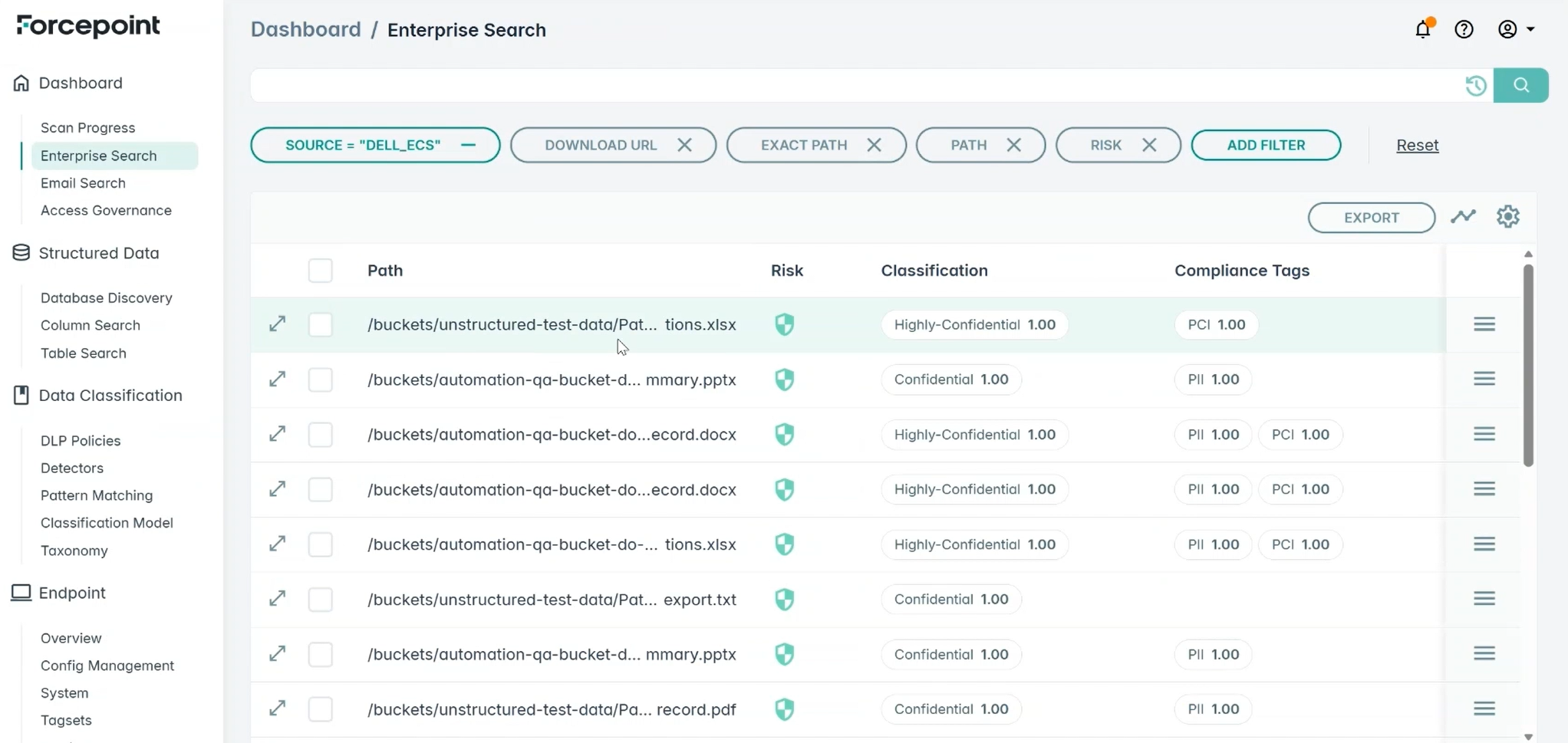Click the Dashboard home icon
Viewport: 1568px width, 743px height.
[x=21, y=83]
